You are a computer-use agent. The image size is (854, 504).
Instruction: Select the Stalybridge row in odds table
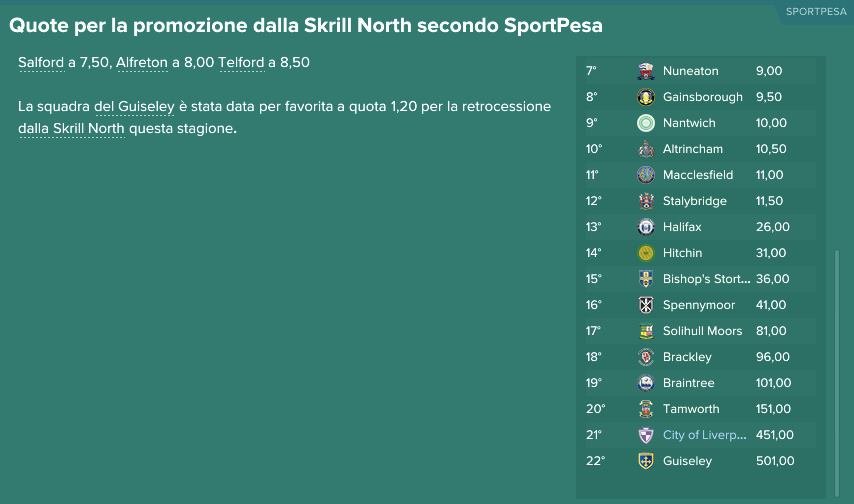click(700, 201)
